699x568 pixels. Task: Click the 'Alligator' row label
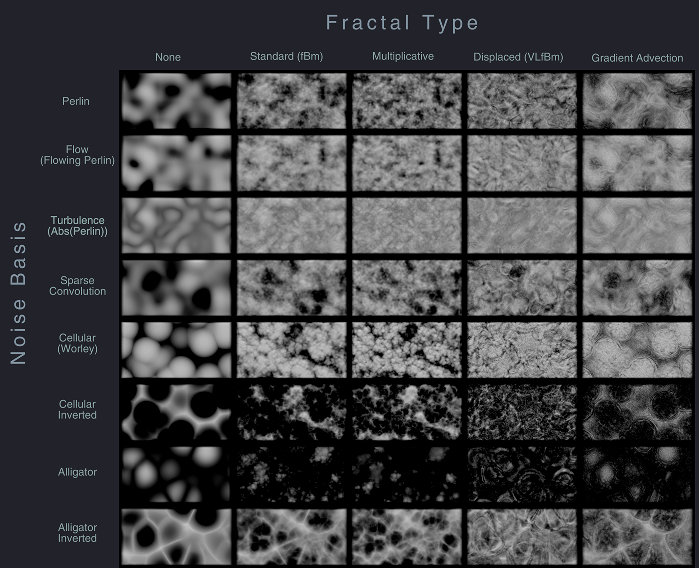pos(77,472)
